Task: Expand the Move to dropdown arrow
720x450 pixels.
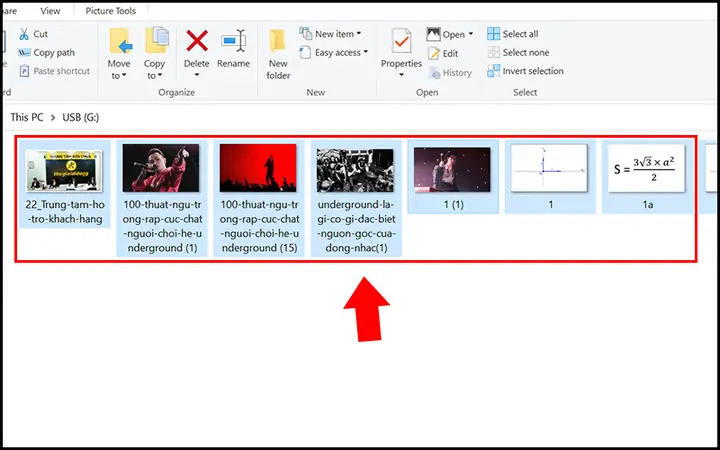Action: click(x=124, y=75)
